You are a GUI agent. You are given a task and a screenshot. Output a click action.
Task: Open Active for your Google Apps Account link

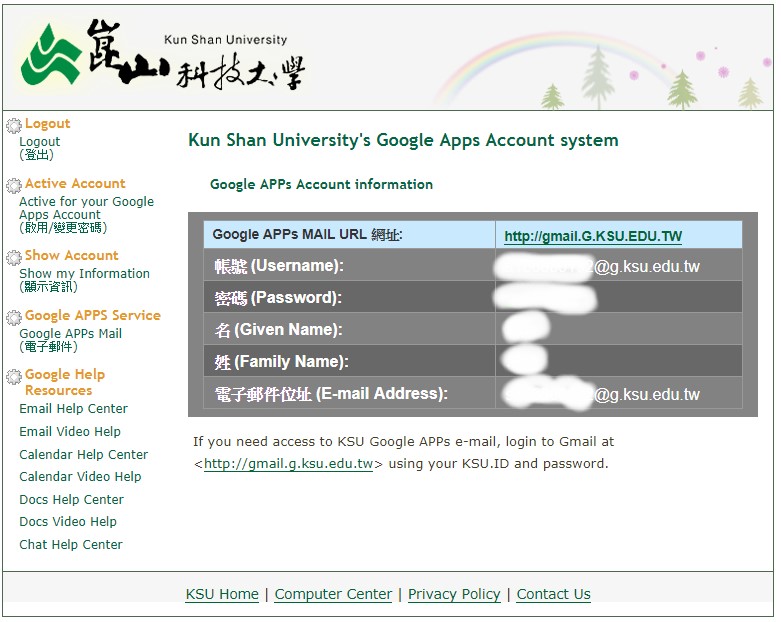click(86, 215)
